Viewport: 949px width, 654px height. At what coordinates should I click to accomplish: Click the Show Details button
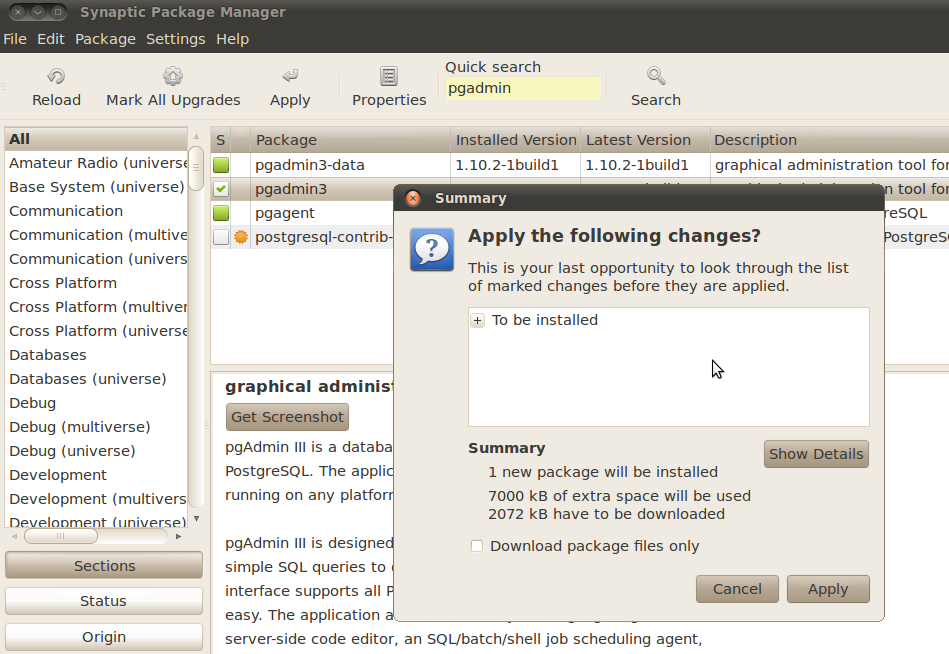[816, 454]
